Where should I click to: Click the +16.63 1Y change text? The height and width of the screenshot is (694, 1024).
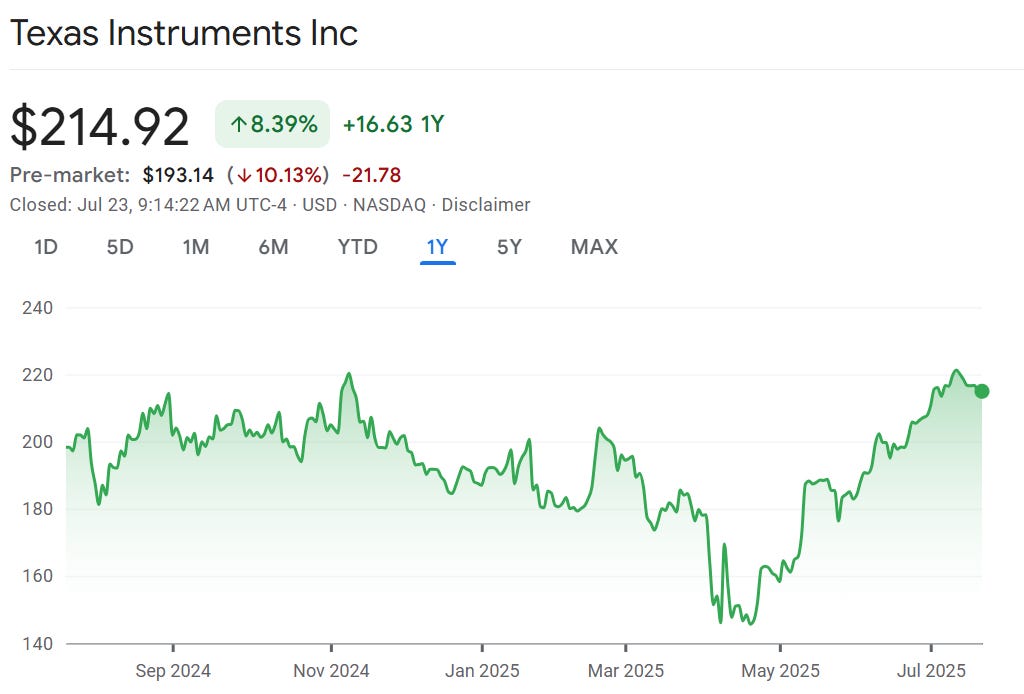(x=394, y=124)
